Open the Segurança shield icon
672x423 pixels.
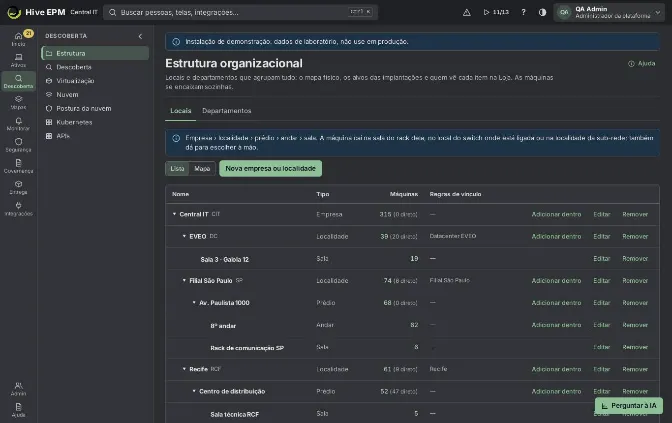(18, 145)
